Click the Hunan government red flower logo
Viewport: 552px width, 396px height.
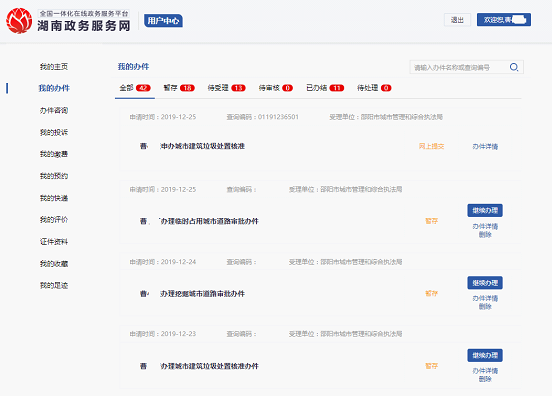pos(19,21)
